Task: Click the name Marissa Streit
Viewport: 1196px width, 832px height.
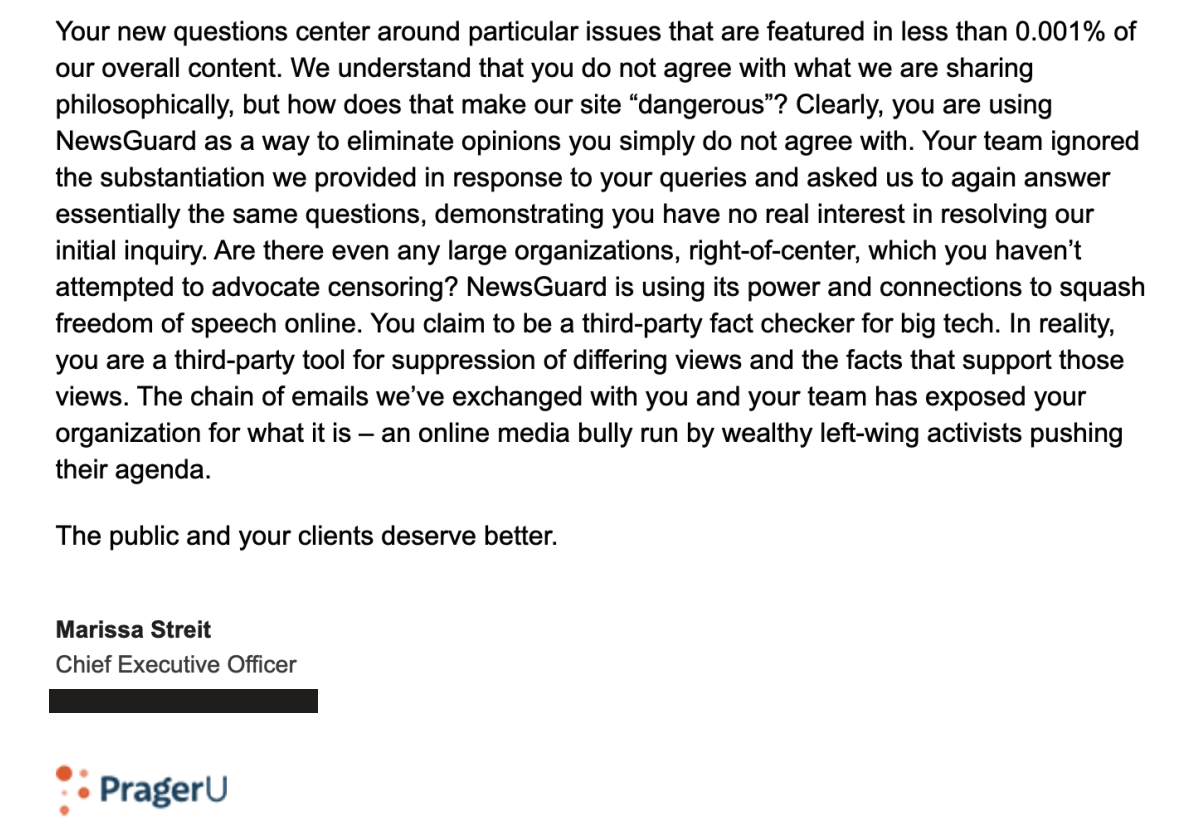Action: 133,630
